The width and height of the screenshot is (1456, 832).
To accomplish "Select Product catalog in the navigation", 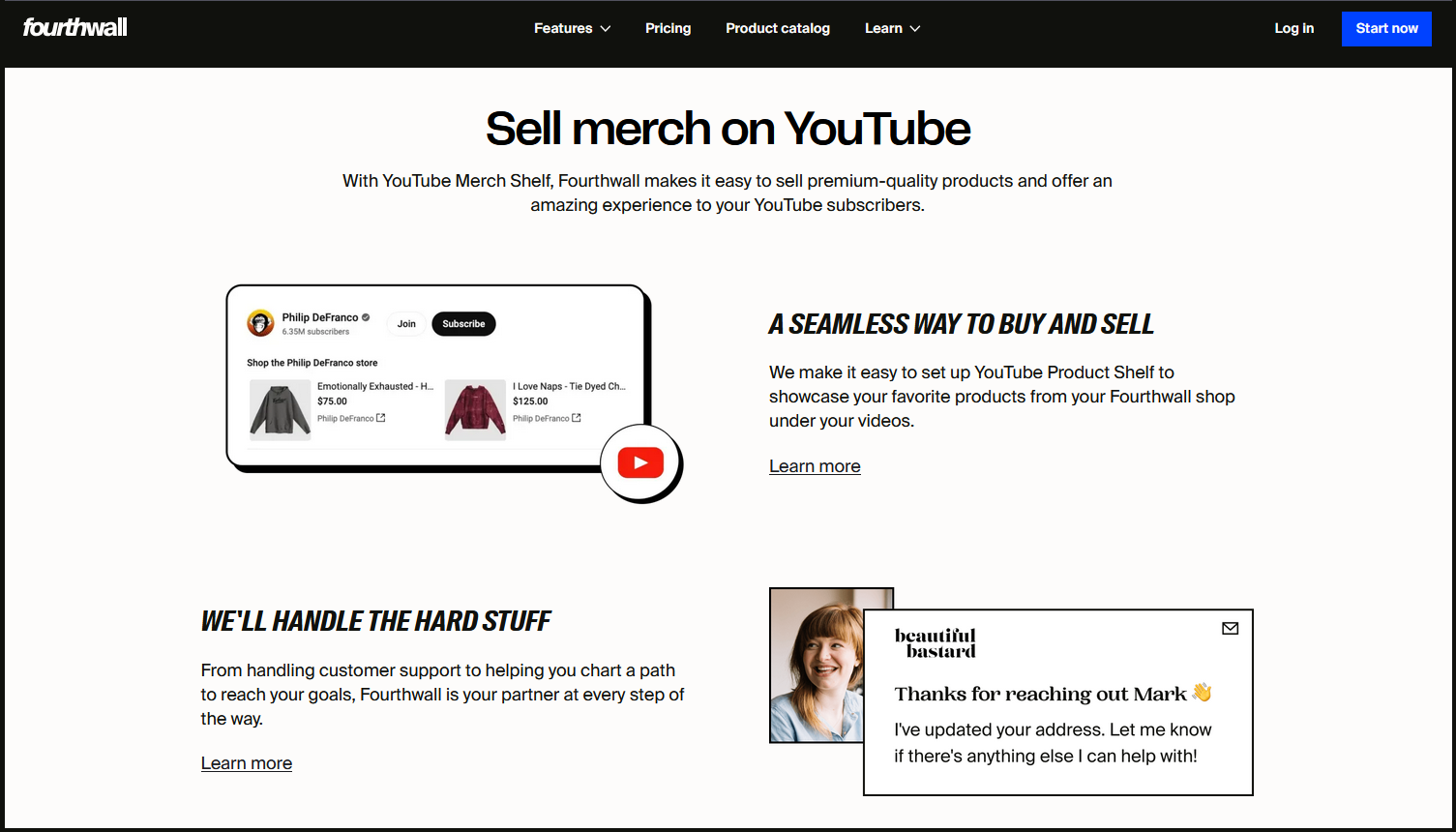I will [778, 28].
